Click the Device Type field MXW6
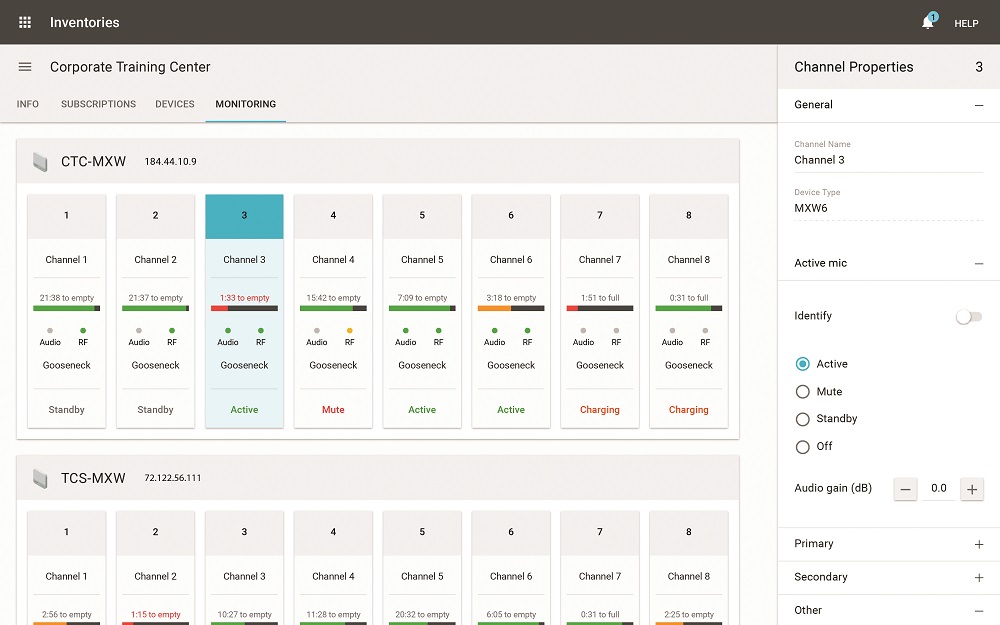This screenshot has height=625, width=1000. [888, 208]
